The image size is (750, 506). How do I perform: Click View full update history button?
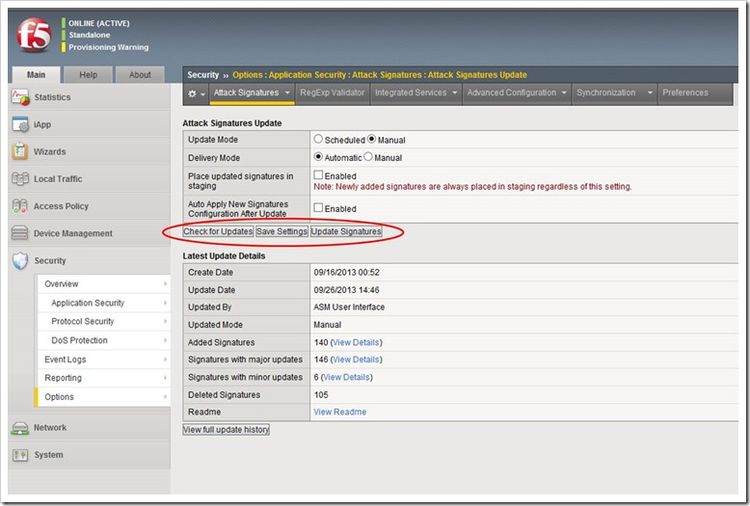(226, 430)
